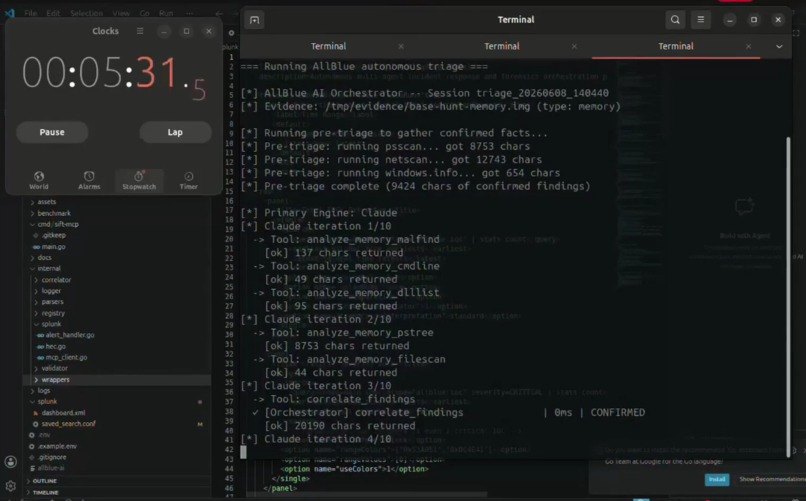Viewport: 806px width, 501px height.
Task: Open the Clocks window main menu icon
Action: [x=140, y=31]
